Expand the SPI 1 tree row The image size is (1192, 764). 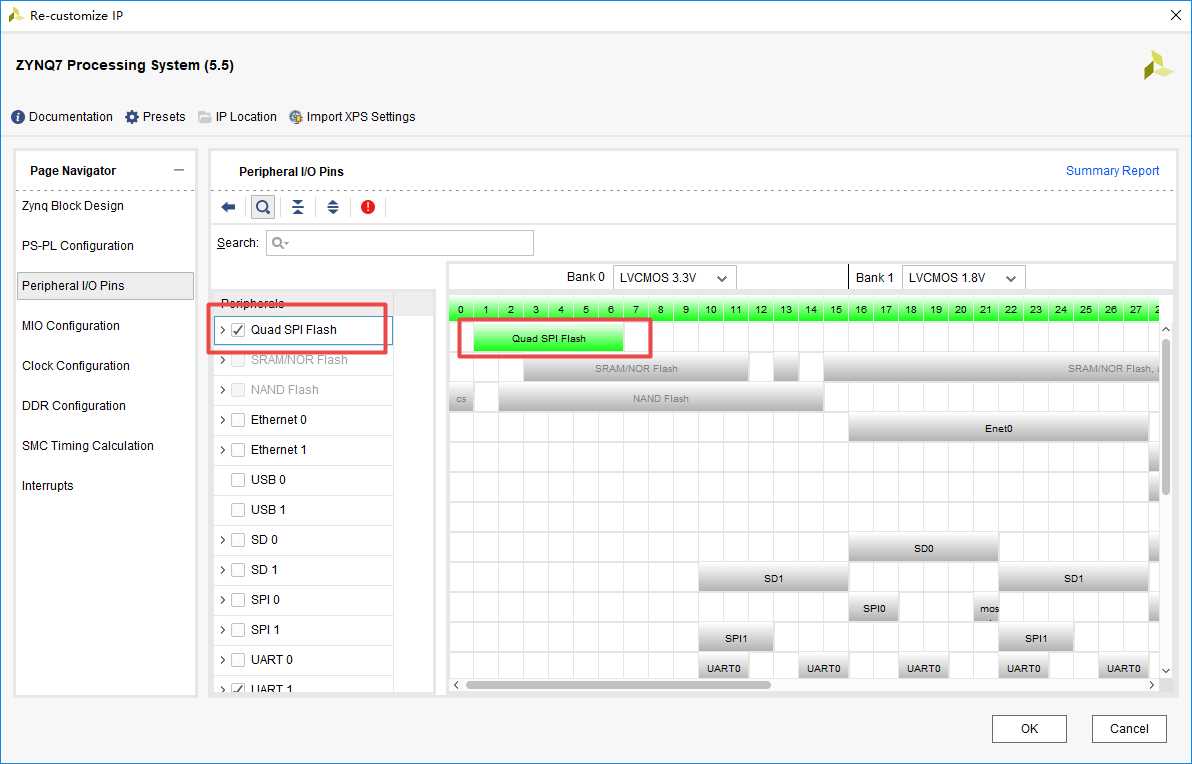(x=223, y=630)
